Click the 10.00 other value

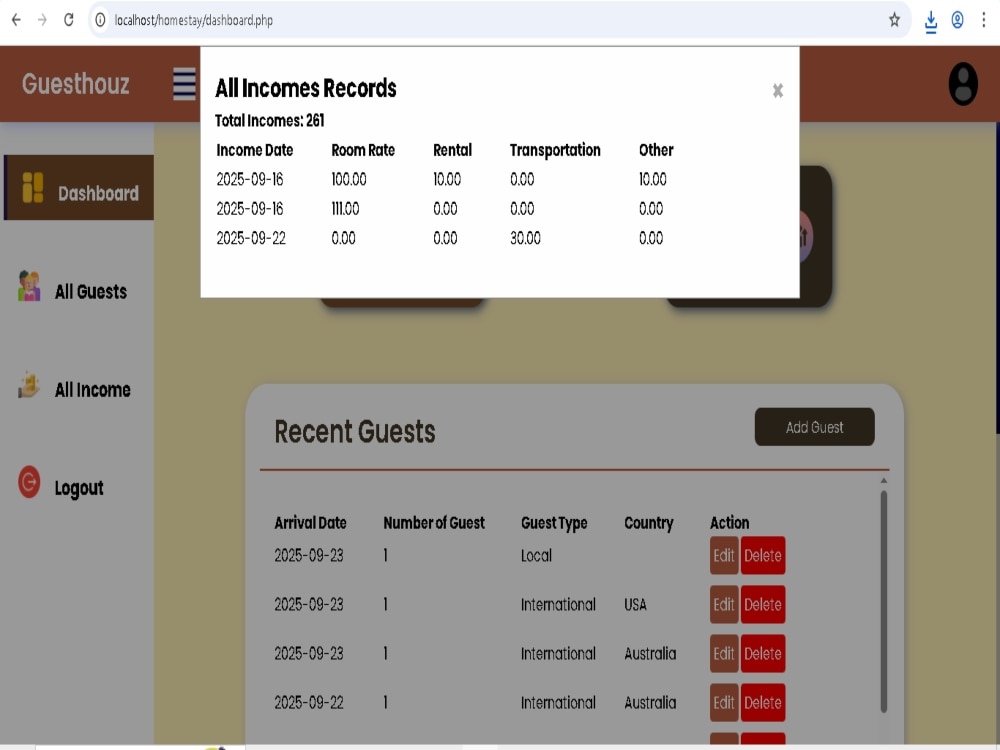652,179
